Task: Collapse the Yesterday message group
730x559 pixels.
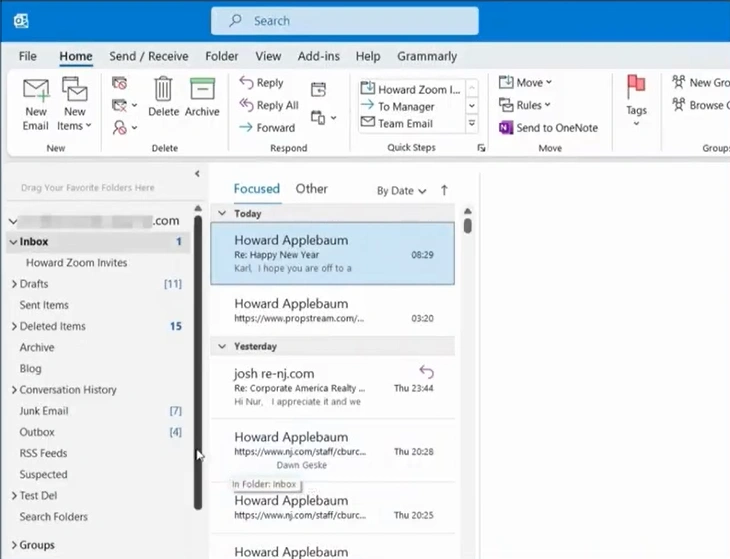Action: tap(222, 347)
